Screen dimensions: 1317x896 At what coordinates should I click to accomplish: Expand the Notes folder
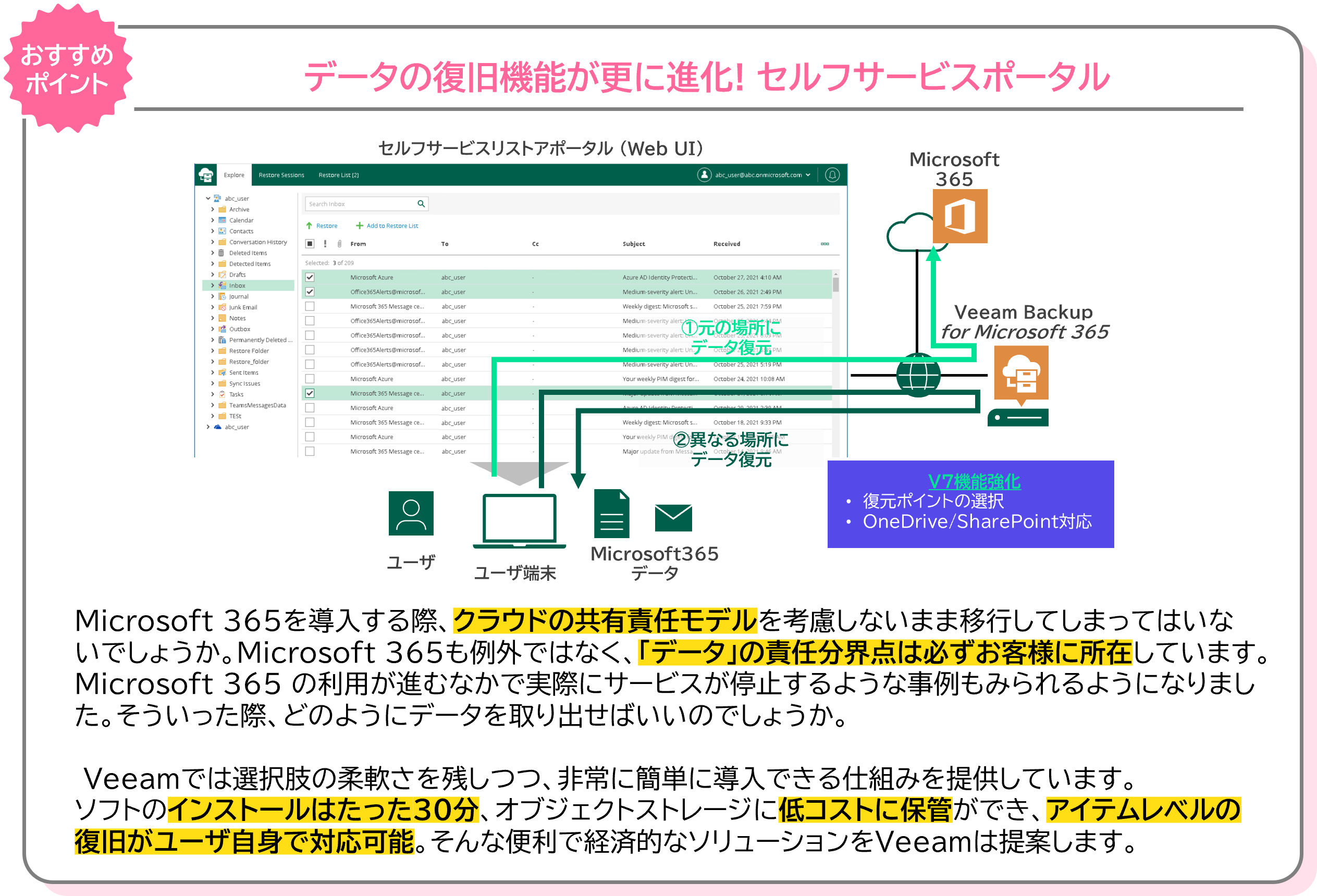pyautogui.click(x=213, y=318)
